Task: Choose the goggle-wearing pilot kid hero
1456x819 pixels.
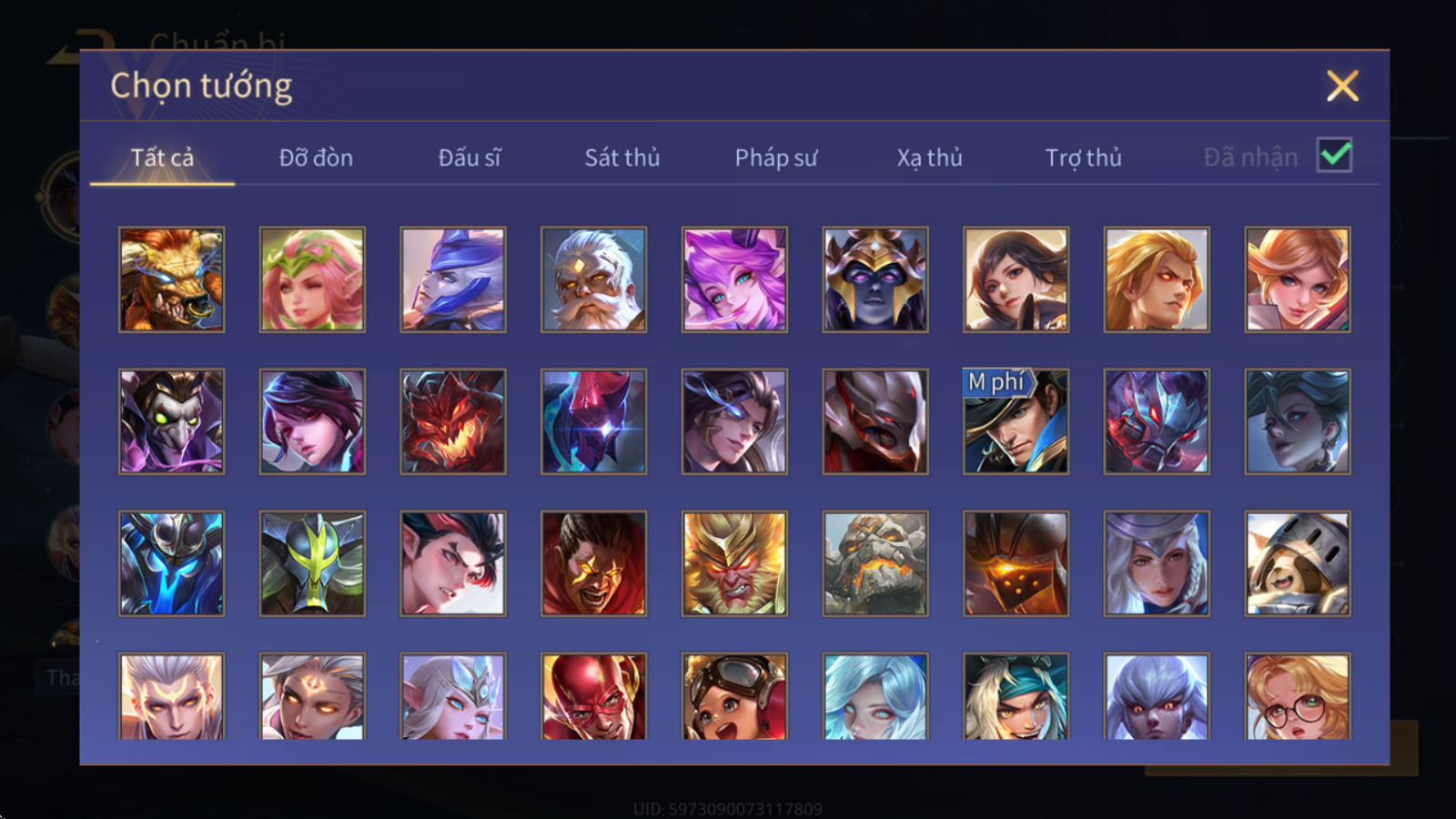Action: coord(734,696)
